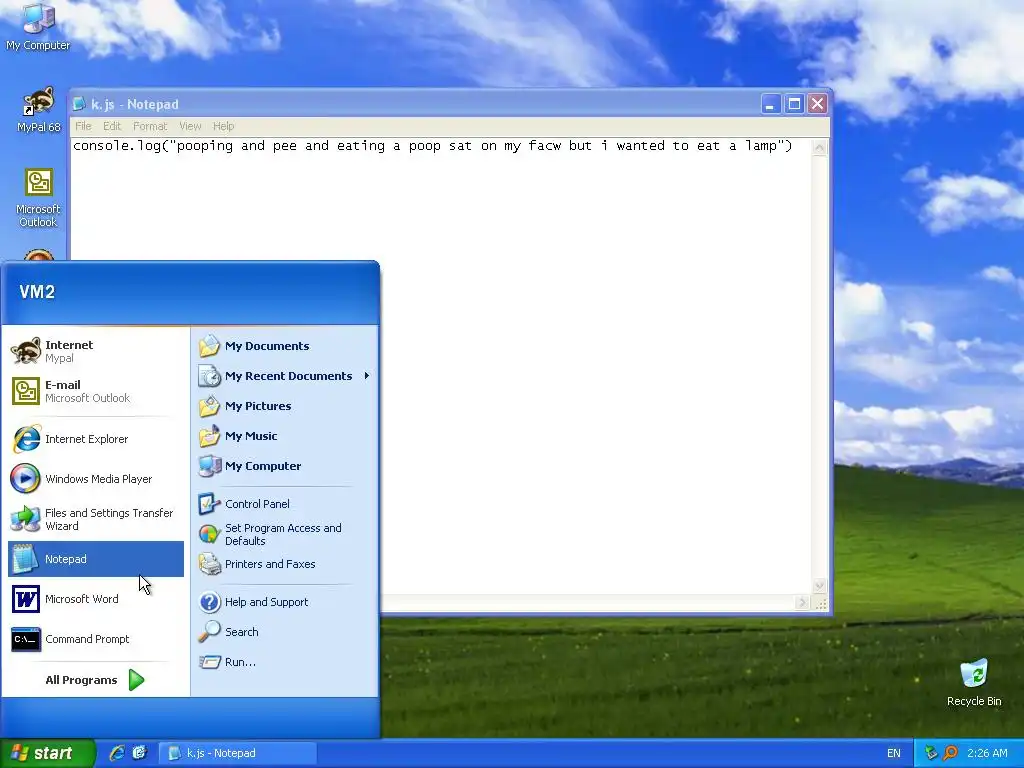Screen dimensions: 1024x768
Task: Click Internet Explorer quick launch icon
Action: coord(117,753)
